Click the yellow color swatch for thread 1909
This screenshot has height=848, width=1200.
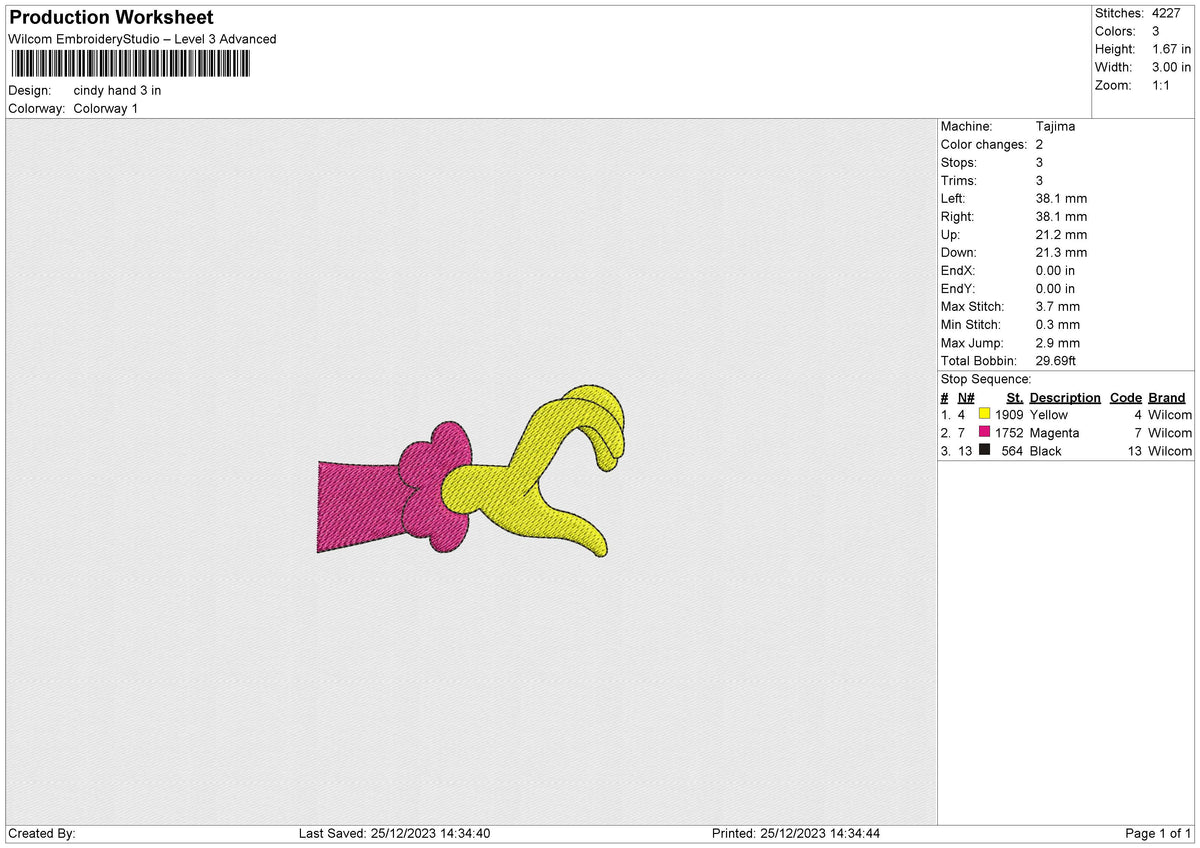click(x=985, y=414)
